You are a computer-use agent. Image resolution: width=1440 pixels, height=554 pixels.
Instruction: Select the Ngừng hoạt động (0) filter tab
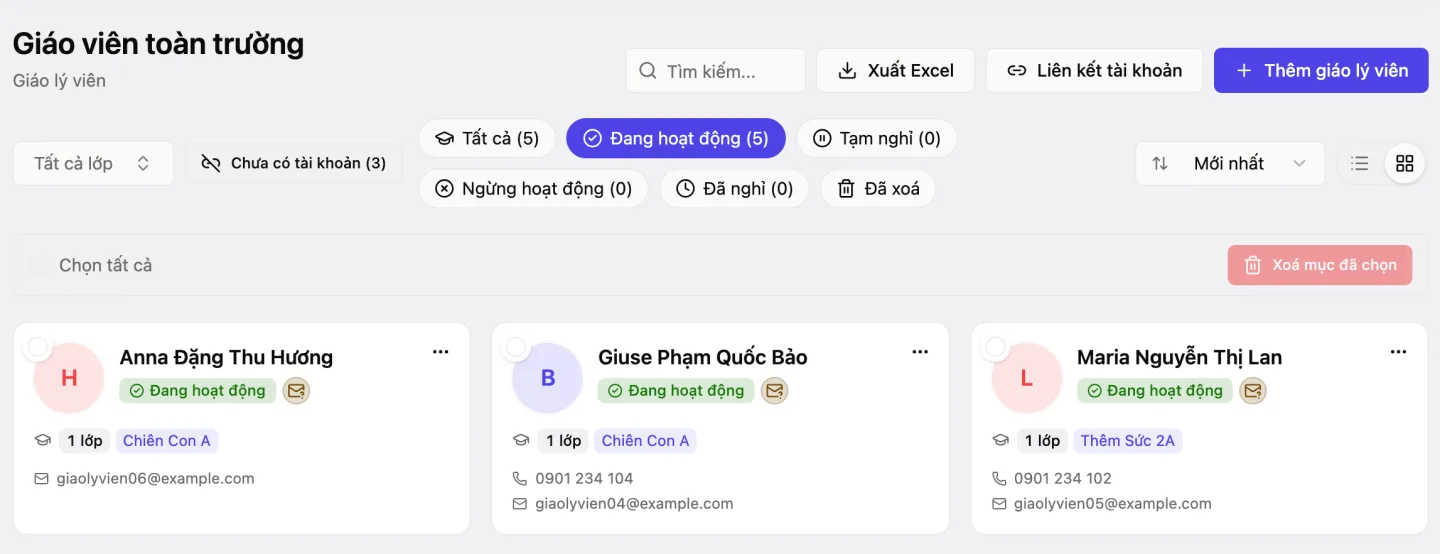(x=533, y=188)
